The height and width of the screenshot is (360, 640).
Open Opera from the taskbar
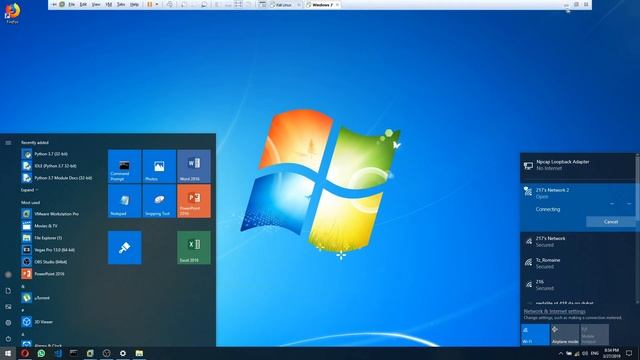click(x=25, y=353)
